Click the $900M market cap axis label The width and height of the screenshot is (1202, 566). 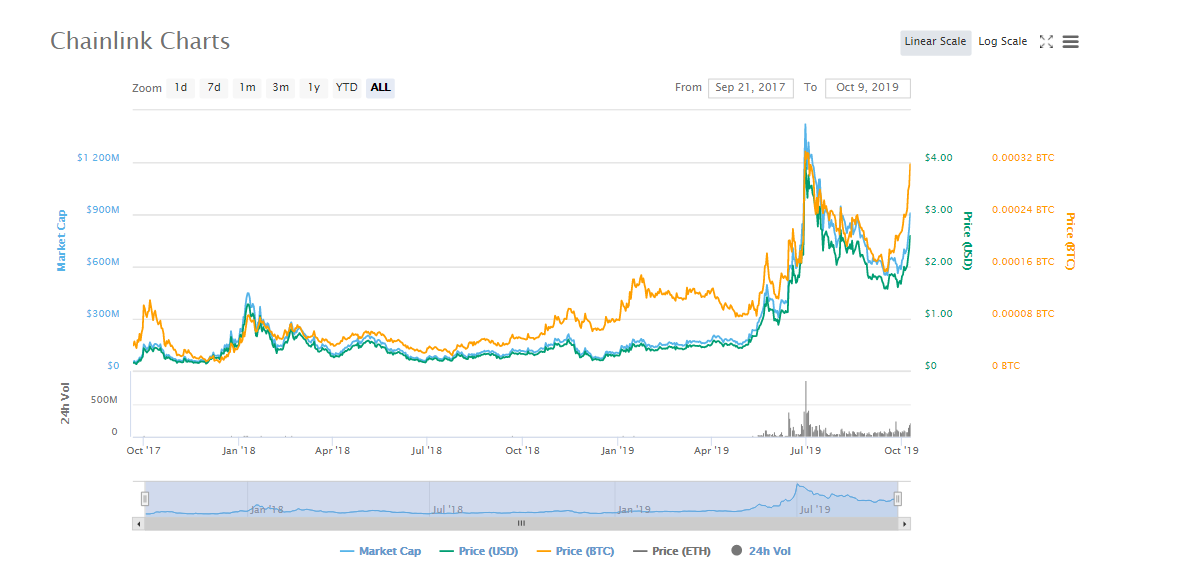[x=102, y=210]
